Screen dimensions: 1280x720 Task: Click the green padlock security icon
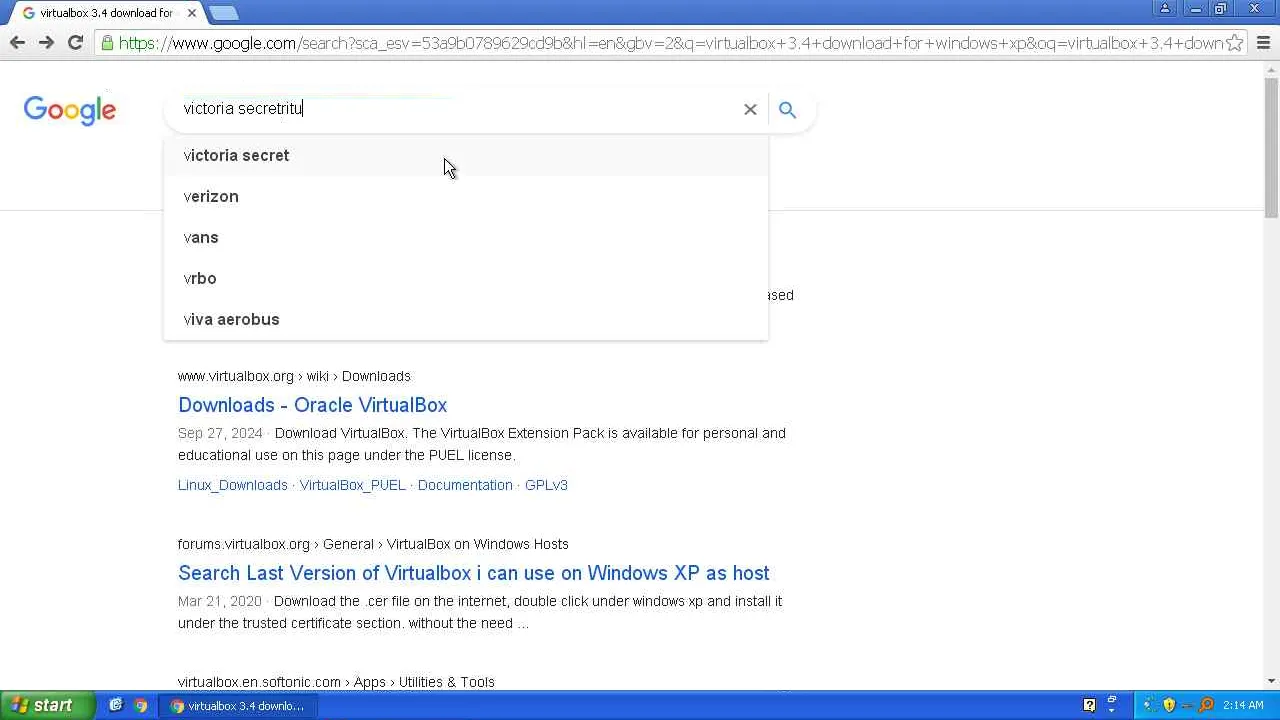[x=108, y=43]
